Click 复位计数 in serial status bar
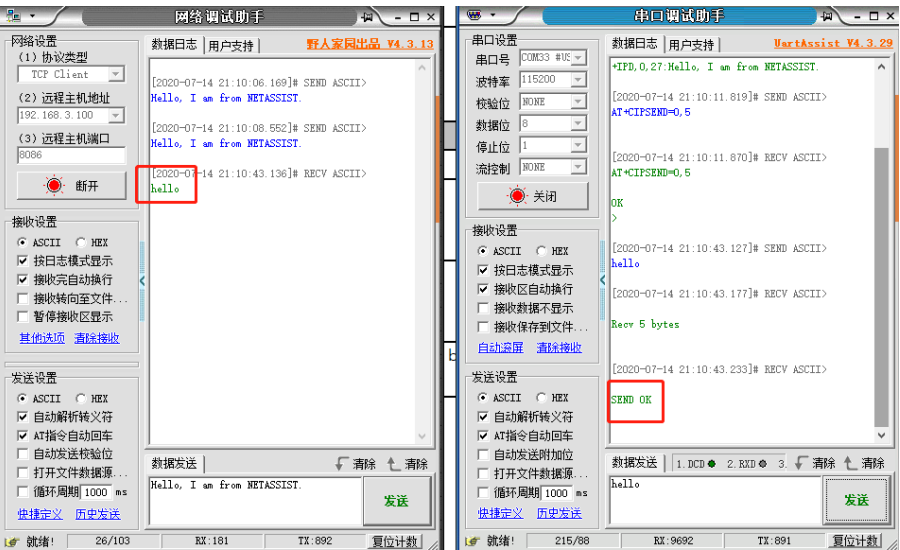 click(x=855, y=541)
